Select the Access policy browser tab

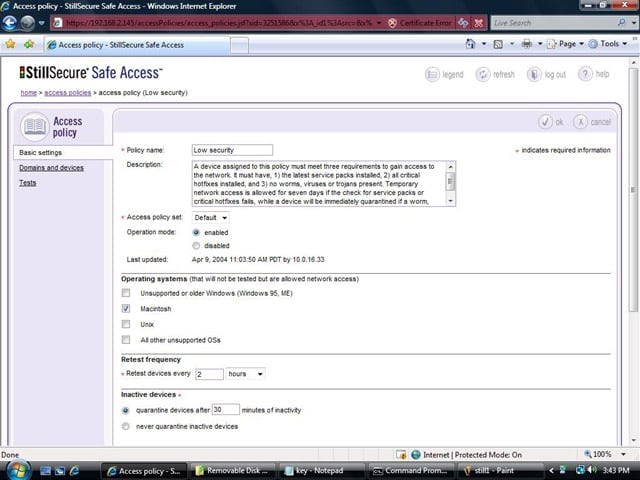pyautogui.click(x=137, y=45)
